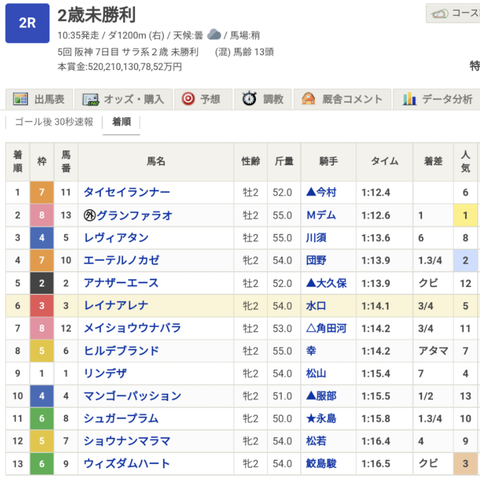Image resolution: width=480 pixels, height=478 pixels.
Task: Click the 厩舎コメント stable icon
Action: tap(308, 99)
